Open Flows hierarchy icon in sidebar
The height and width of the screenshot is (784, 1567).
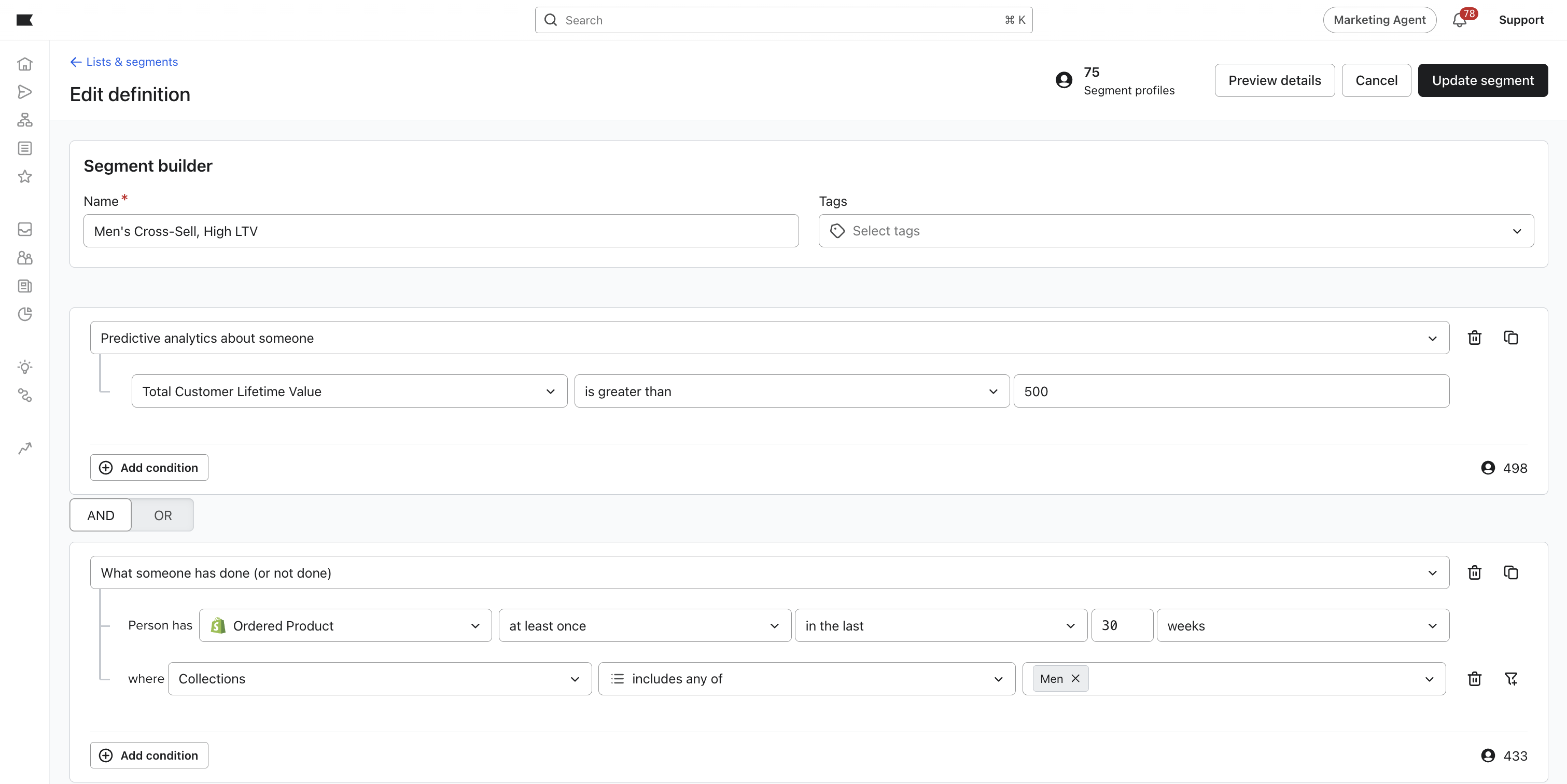coord(24,120)
